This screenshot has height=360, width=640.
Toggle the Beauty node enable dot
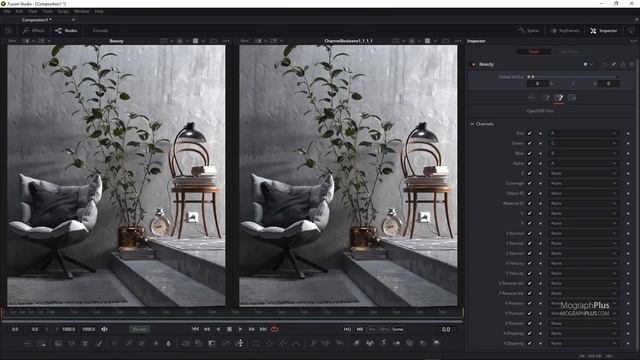click(x=473, y=64)
